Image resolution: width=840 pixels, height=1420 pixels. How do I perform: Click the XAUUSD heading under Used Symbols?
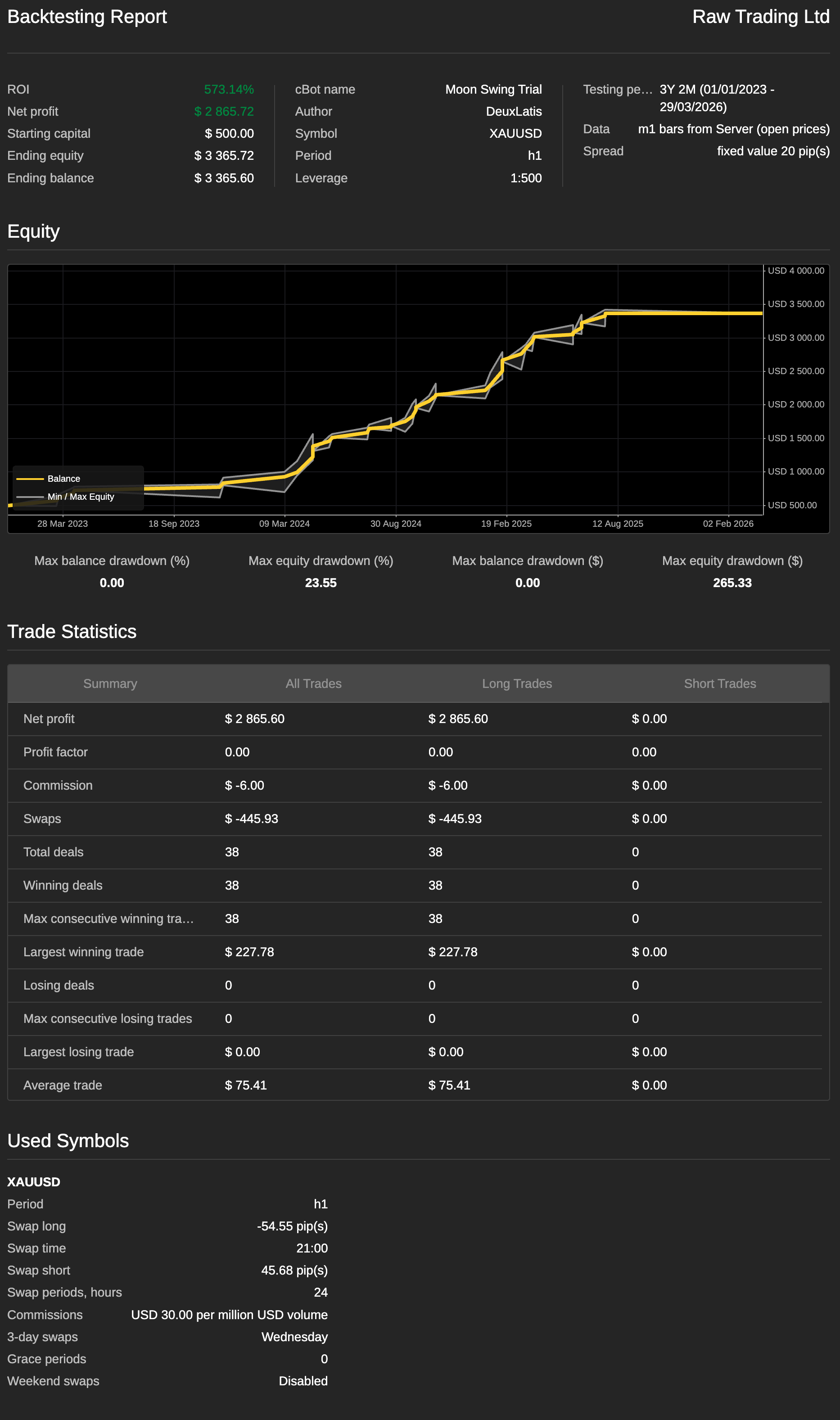pos(34,1182)
